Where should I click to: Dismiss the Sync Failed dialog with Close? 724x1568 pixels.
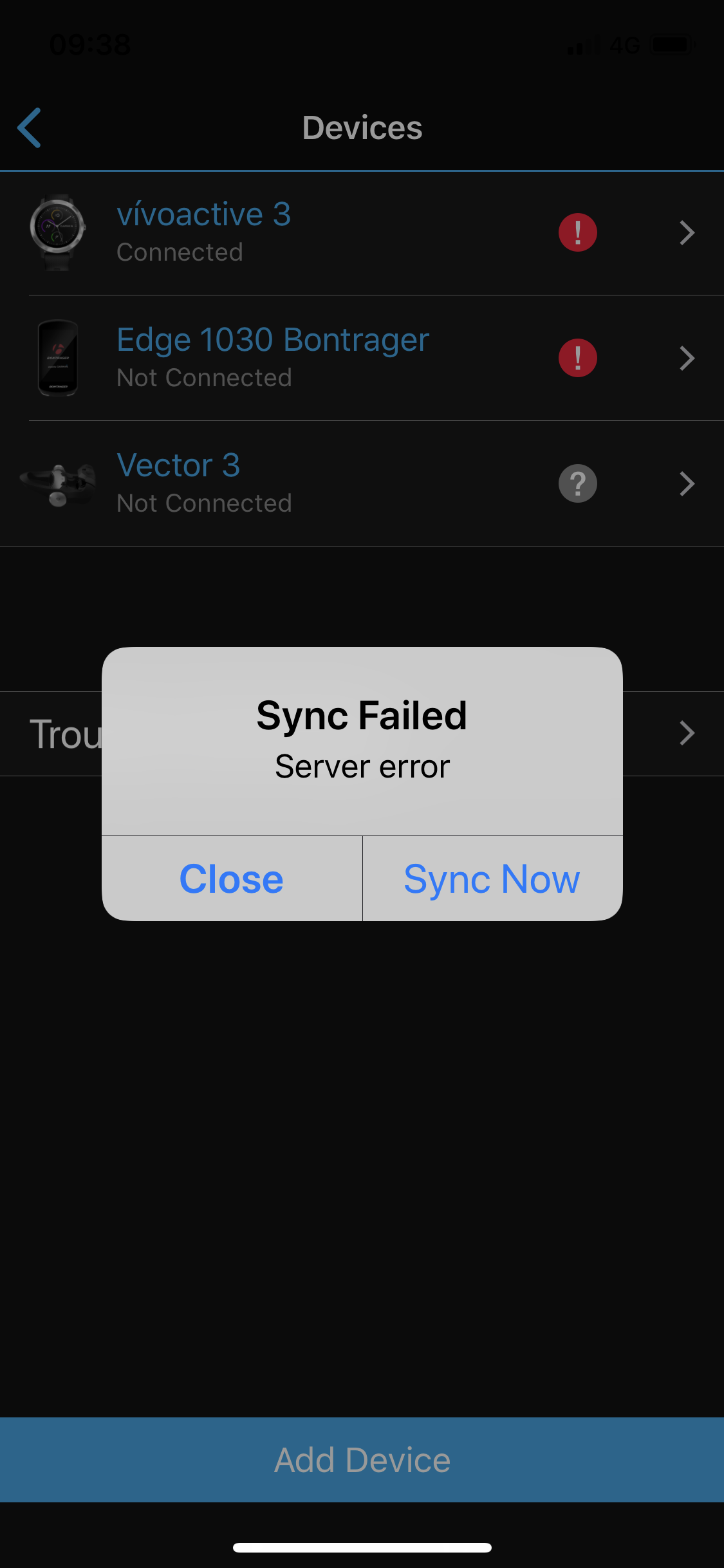tap(232, 879)
